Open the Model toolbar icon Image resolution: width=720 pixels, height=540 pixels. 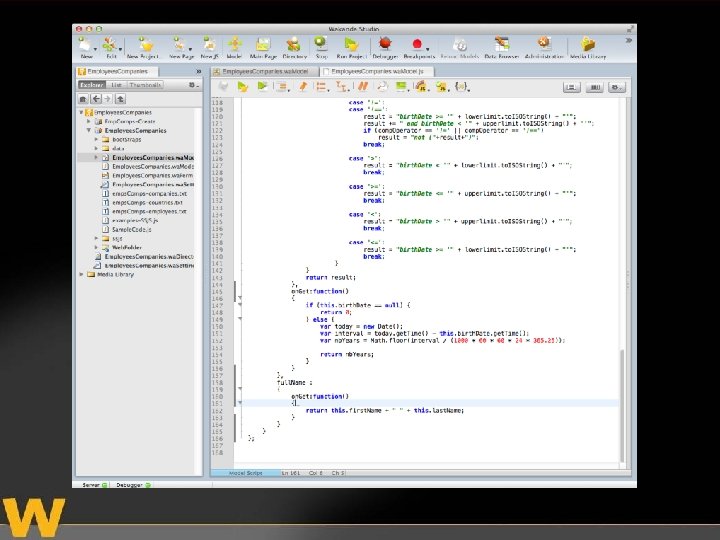[x=236, y=45]
